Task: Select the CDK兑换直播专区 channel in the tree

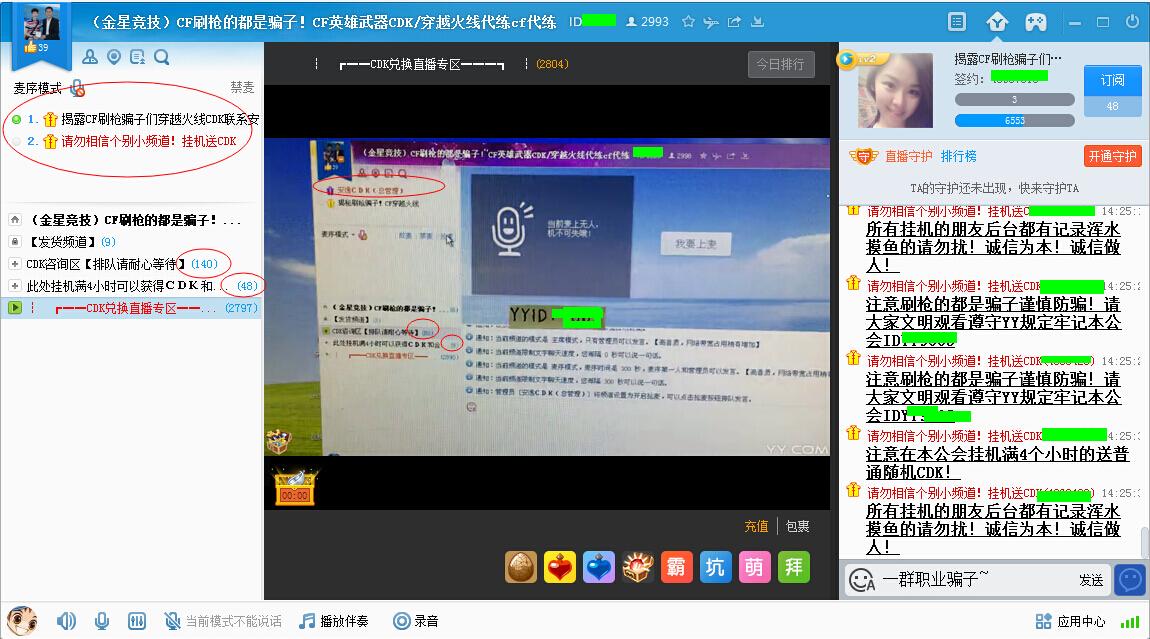Action: point(132,307)
